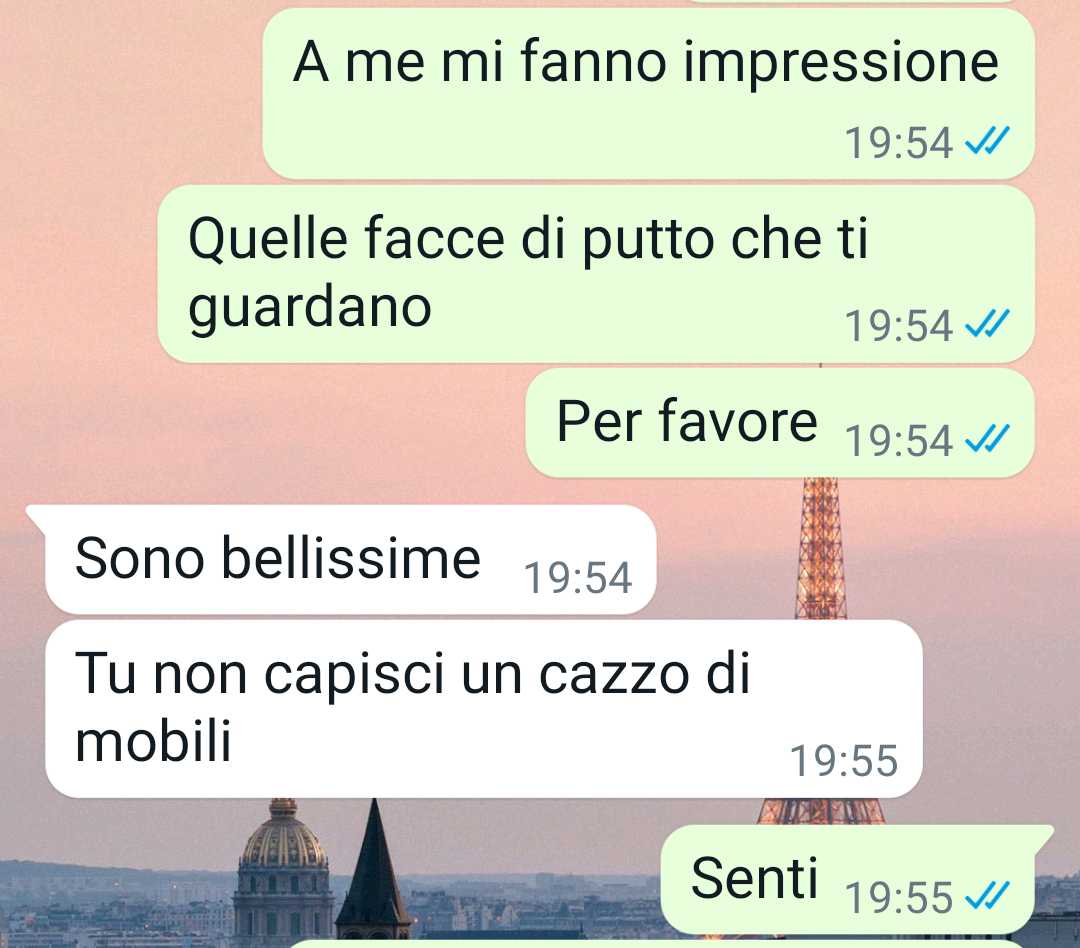
Task: Tap the word 'mobili' in the received message
Action: tap(153, 741)
